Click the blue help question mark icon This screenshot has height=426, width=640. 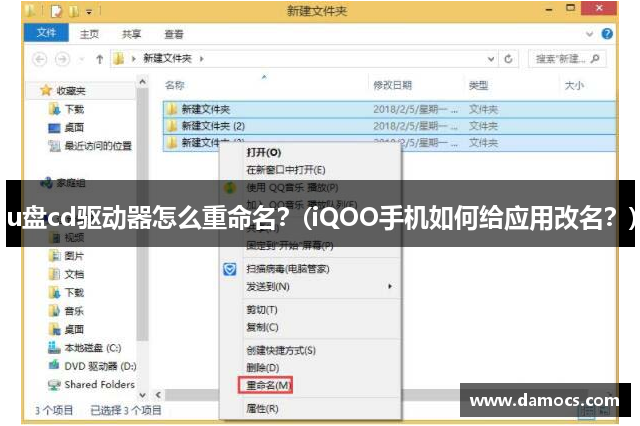(x=607, y=34)
